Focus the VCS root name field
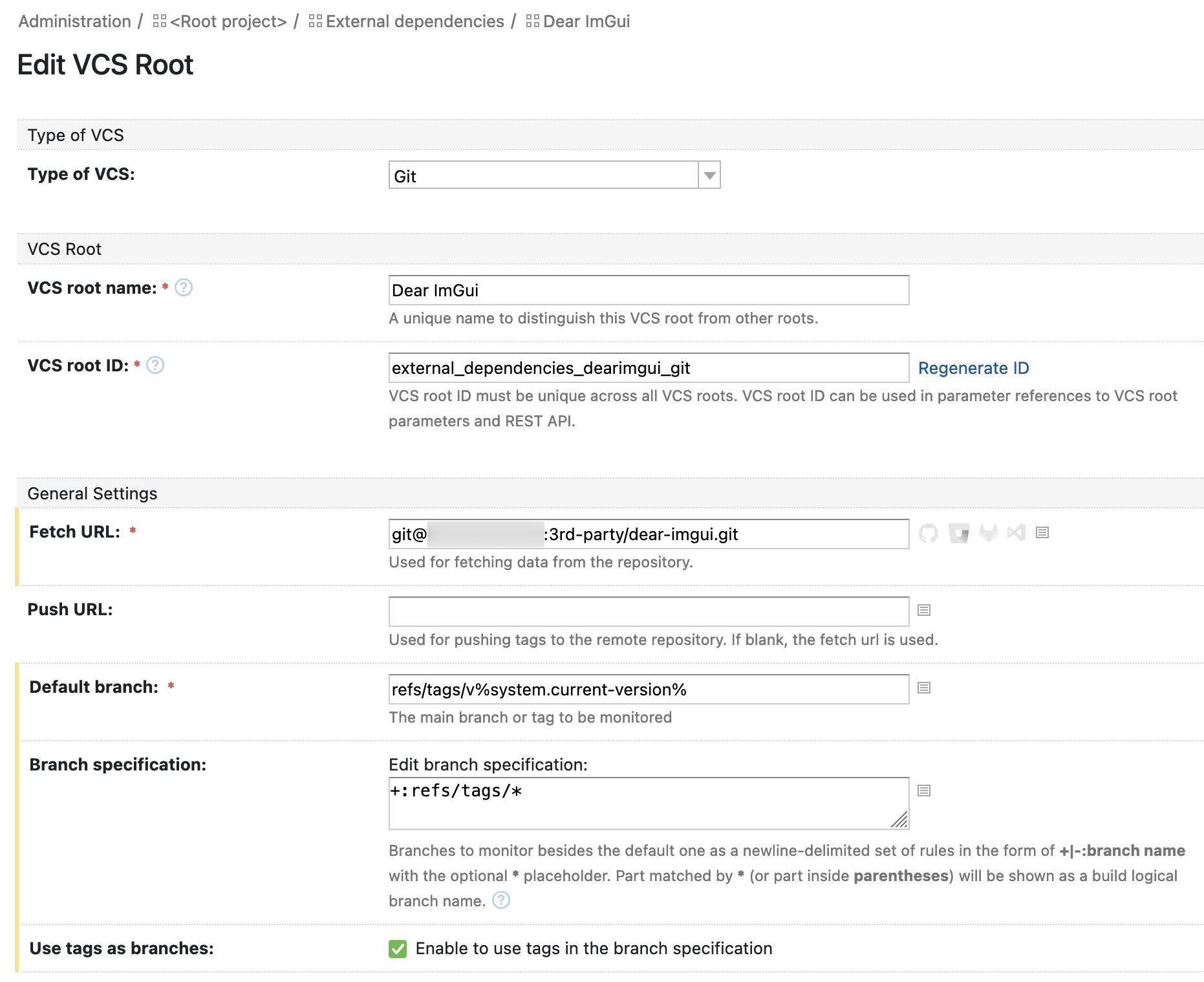 point(649,290)
